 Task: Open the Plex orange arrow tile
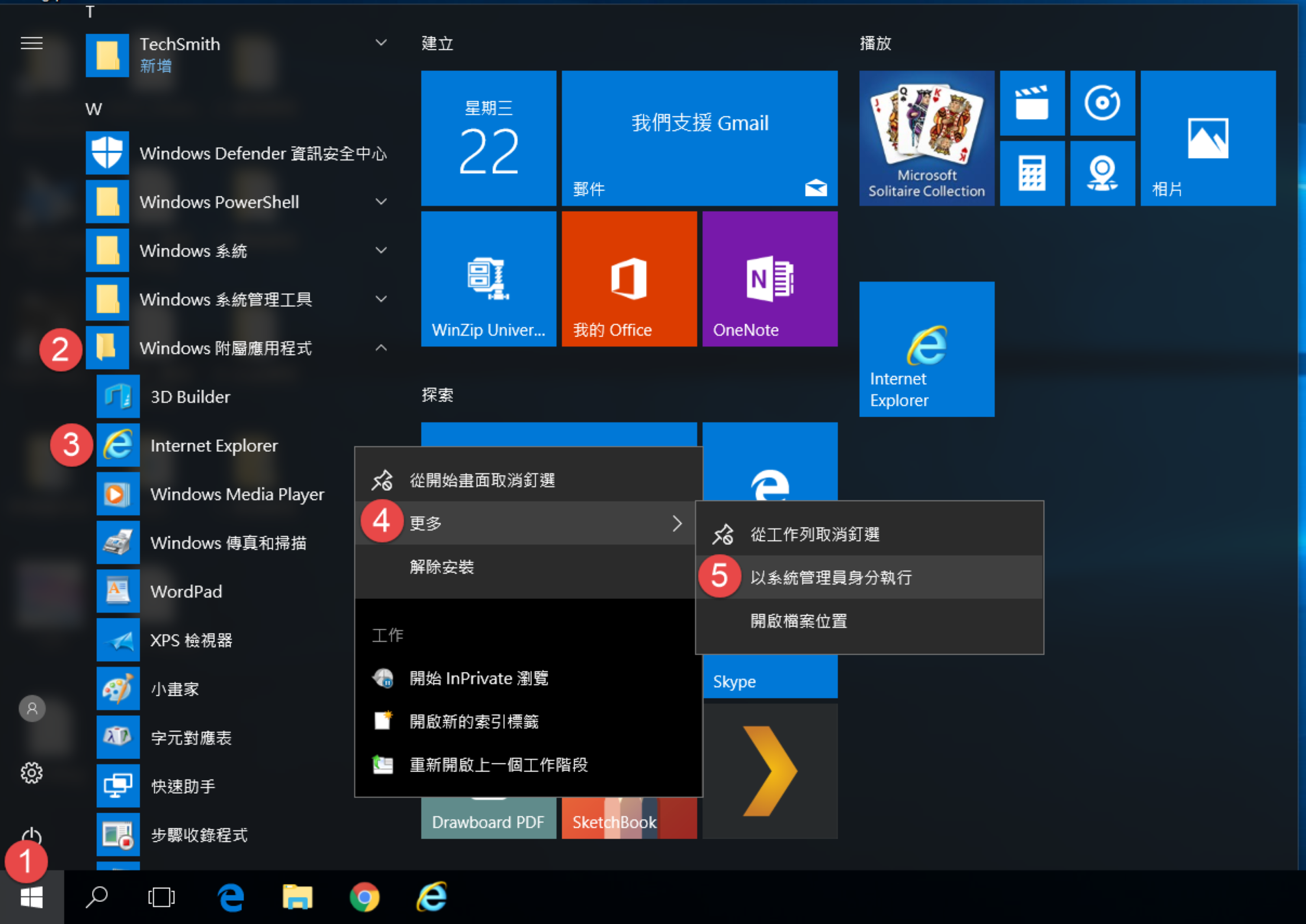coord(770,771)
